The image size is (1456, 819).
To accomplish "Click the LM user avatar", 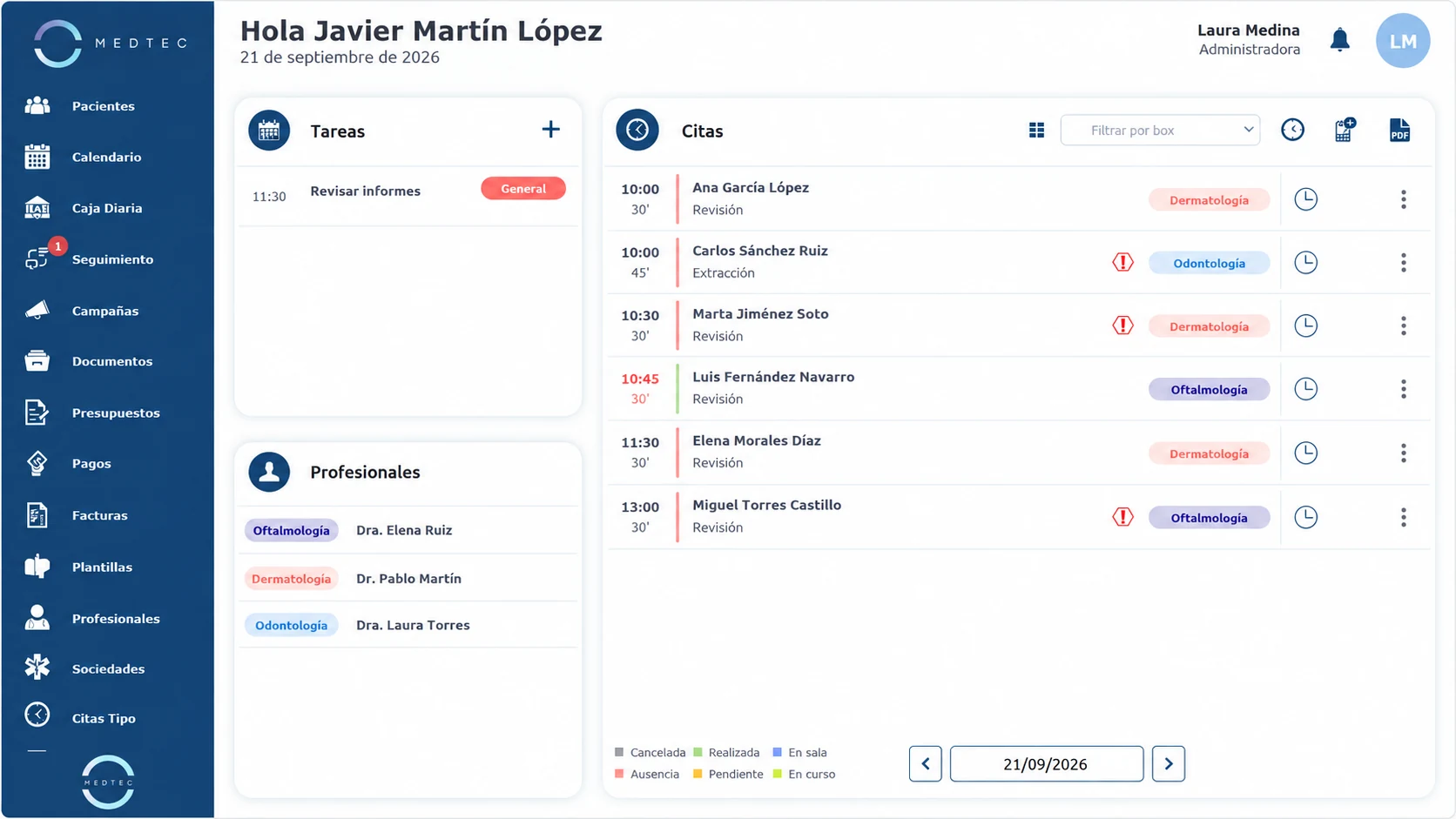I will (1402, 41).
